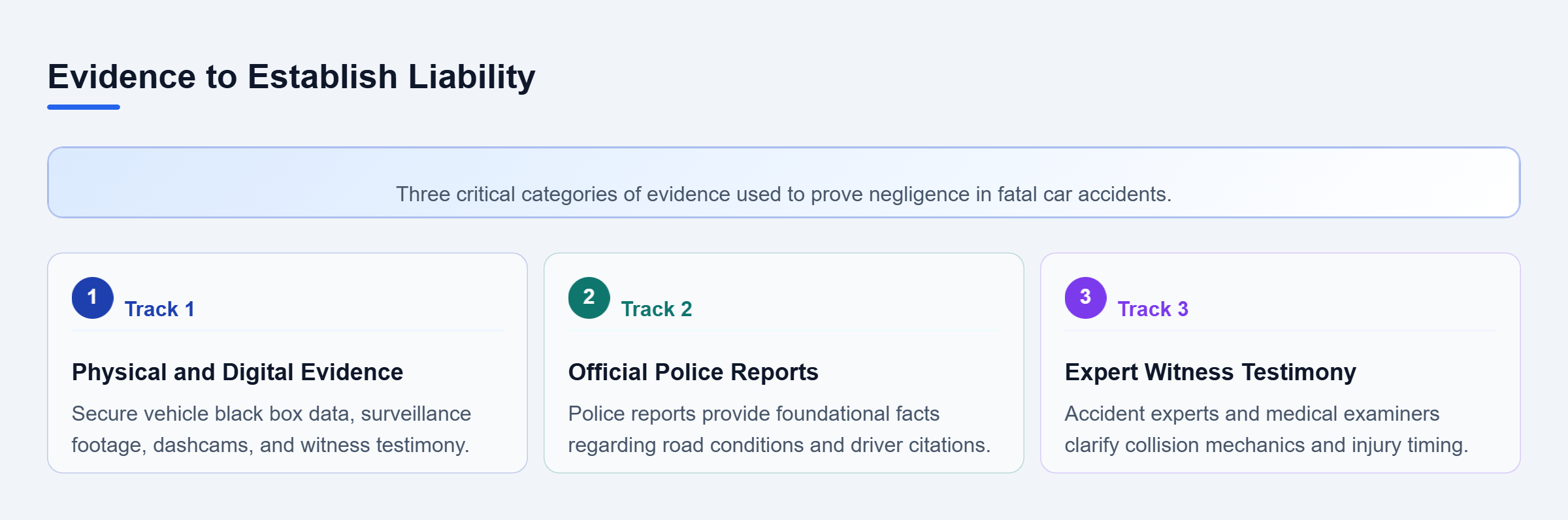Click the 'Three critical categories of evidence' summary sentence

[784, 194]
